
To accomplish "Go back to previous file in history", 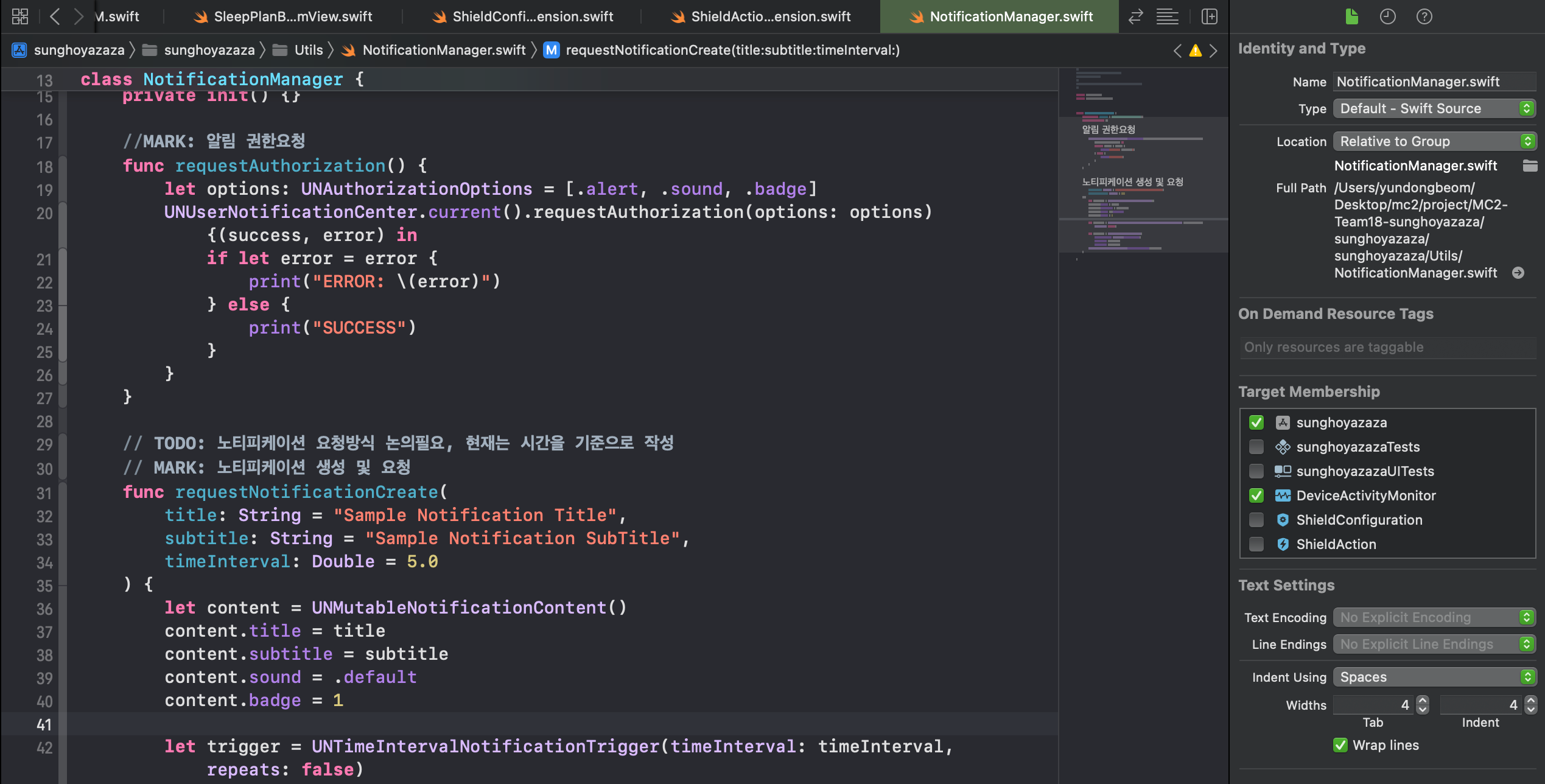I will tap(55, 16).
